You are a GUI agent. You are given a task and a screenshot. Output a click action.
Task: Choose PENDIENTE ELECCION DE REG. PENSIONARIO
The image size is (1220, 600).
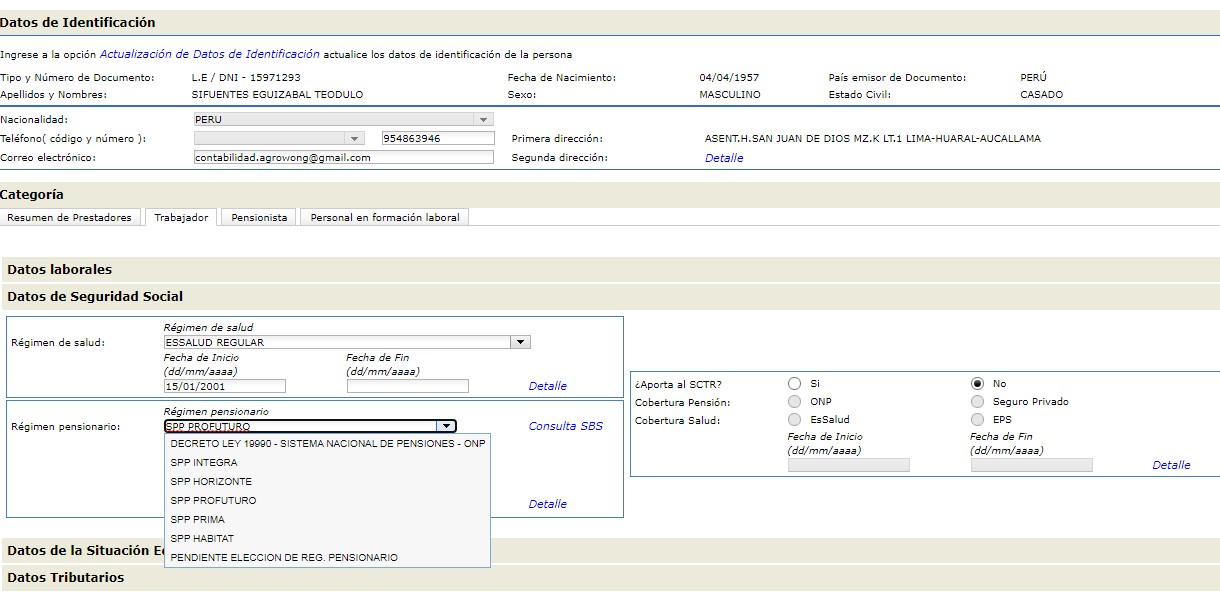pos(284,557)
